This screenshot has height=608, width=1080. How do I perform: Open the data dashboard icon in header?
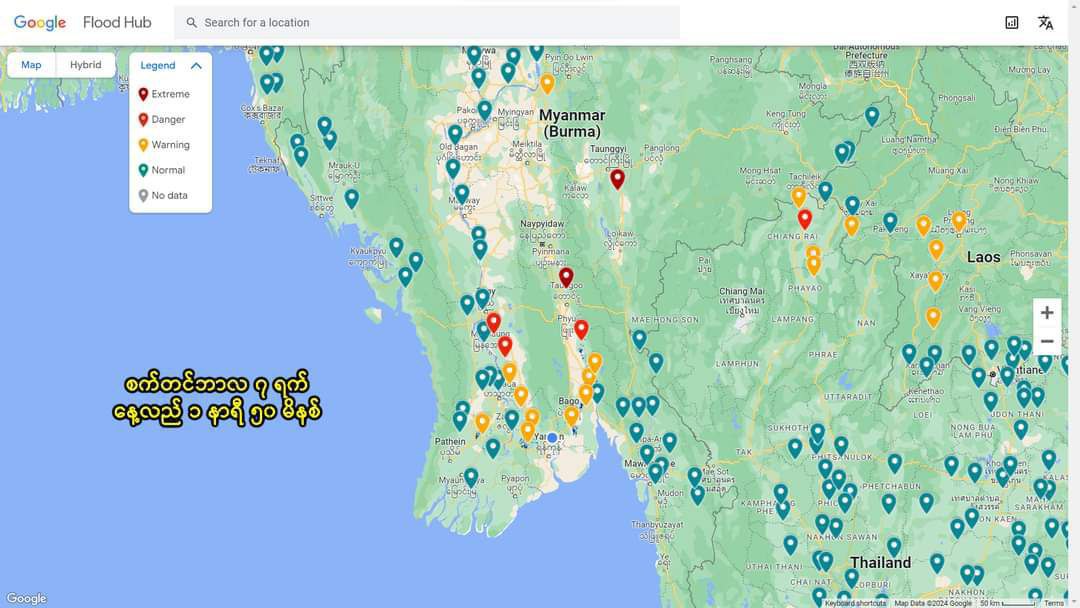[x=1012, y=22]
